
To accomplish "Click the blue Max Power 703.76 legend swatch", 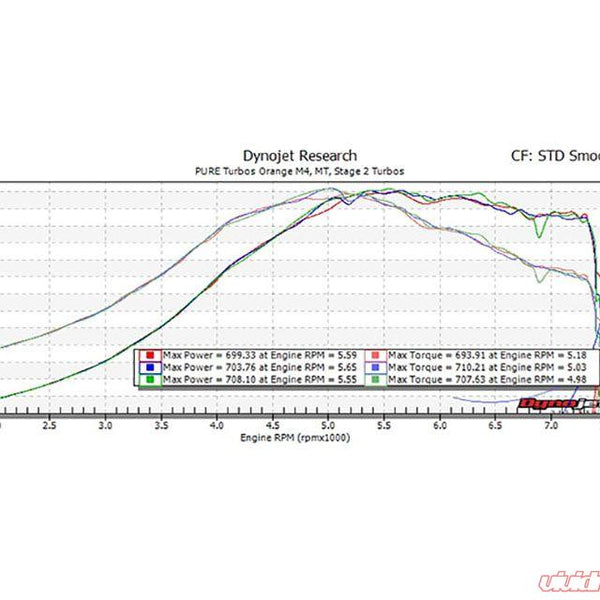I will click(x=150, y=367).
